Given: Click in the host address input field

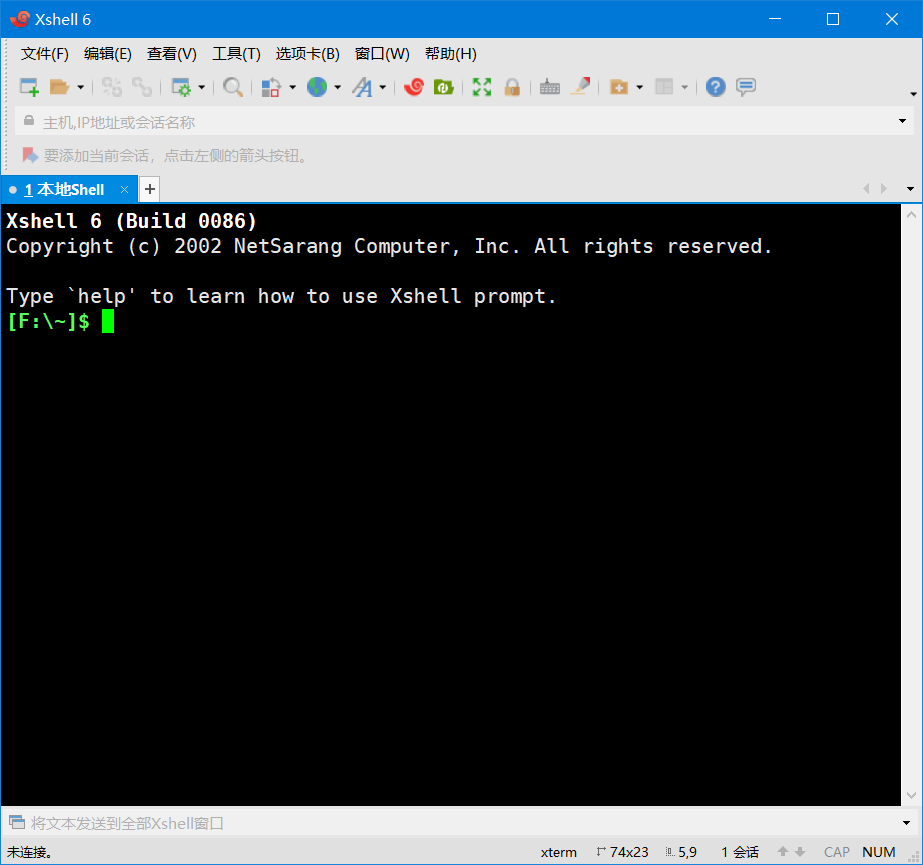Looking at the screenshot, I should (x=465, y=121).
